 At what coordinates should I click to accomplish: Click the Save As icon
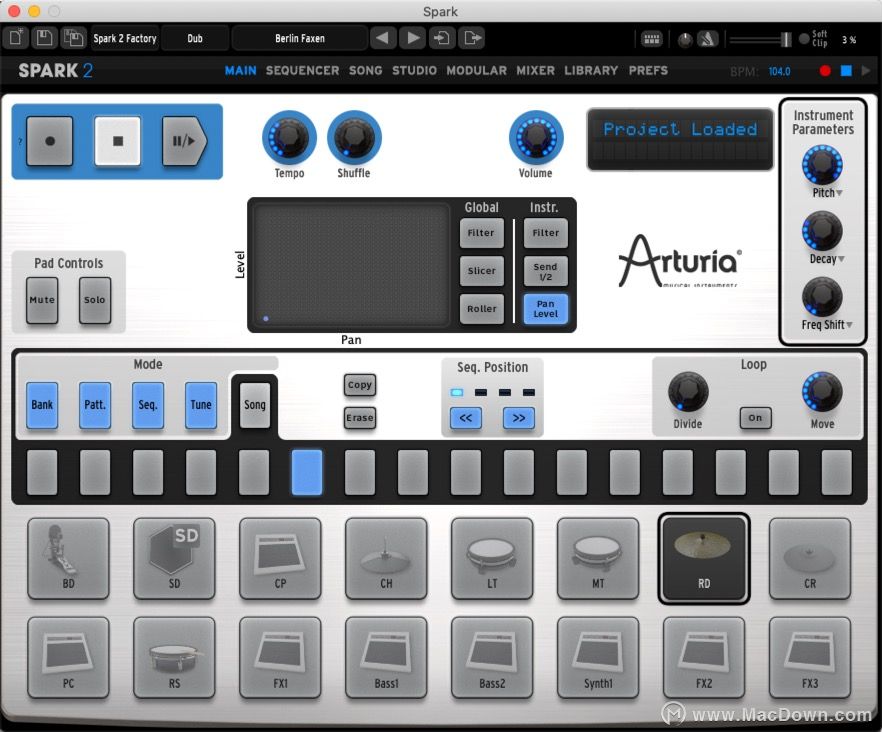[73, 38]
